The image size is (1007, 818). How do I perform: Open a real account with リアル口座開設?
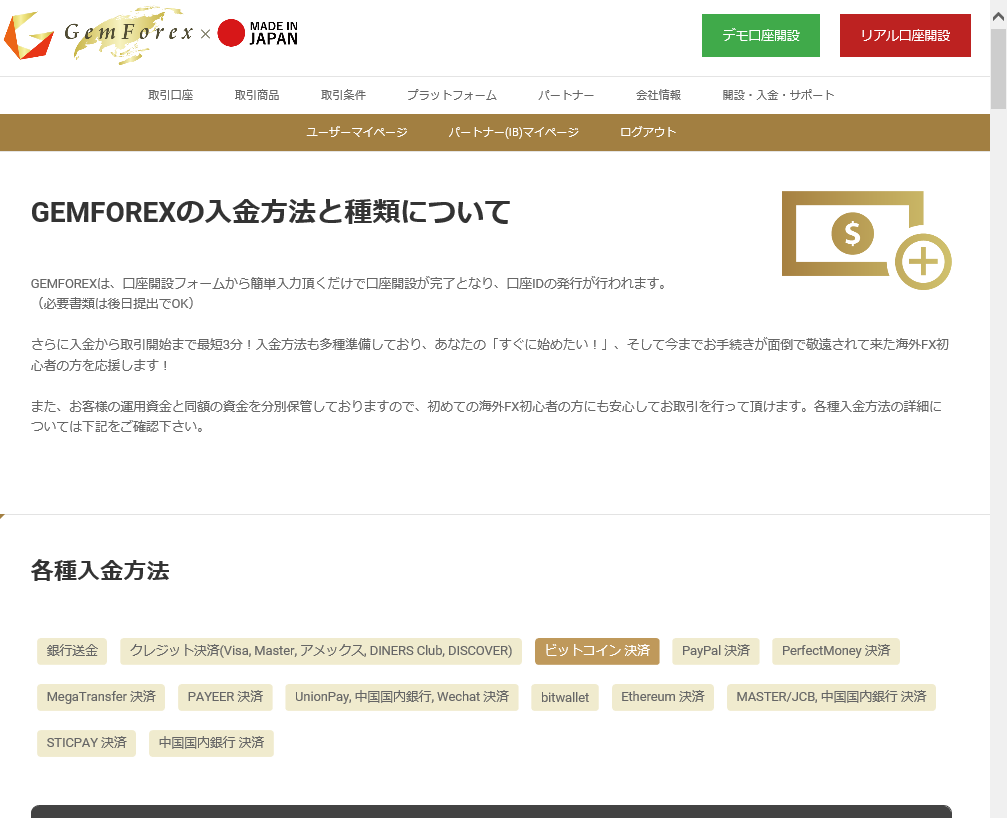coord(905,35)
